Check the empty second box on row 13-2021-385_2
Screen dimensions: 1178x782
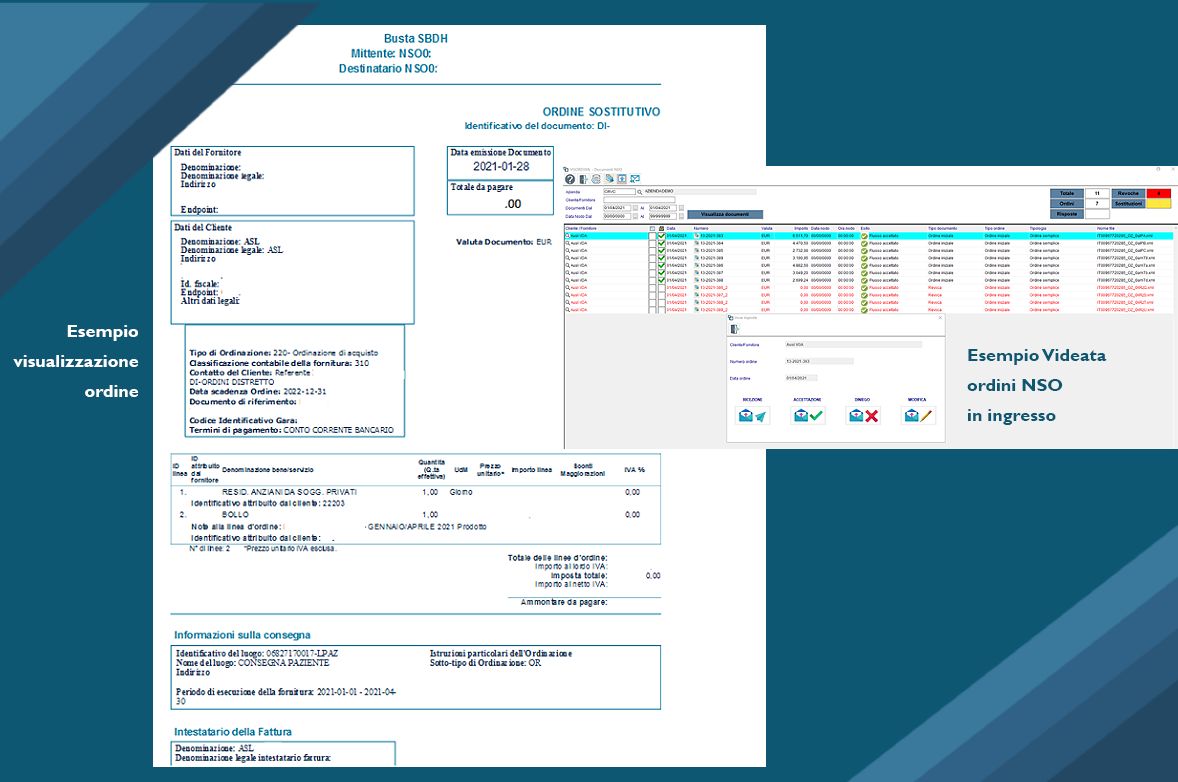pyautogui.click(x=661, y=288)
